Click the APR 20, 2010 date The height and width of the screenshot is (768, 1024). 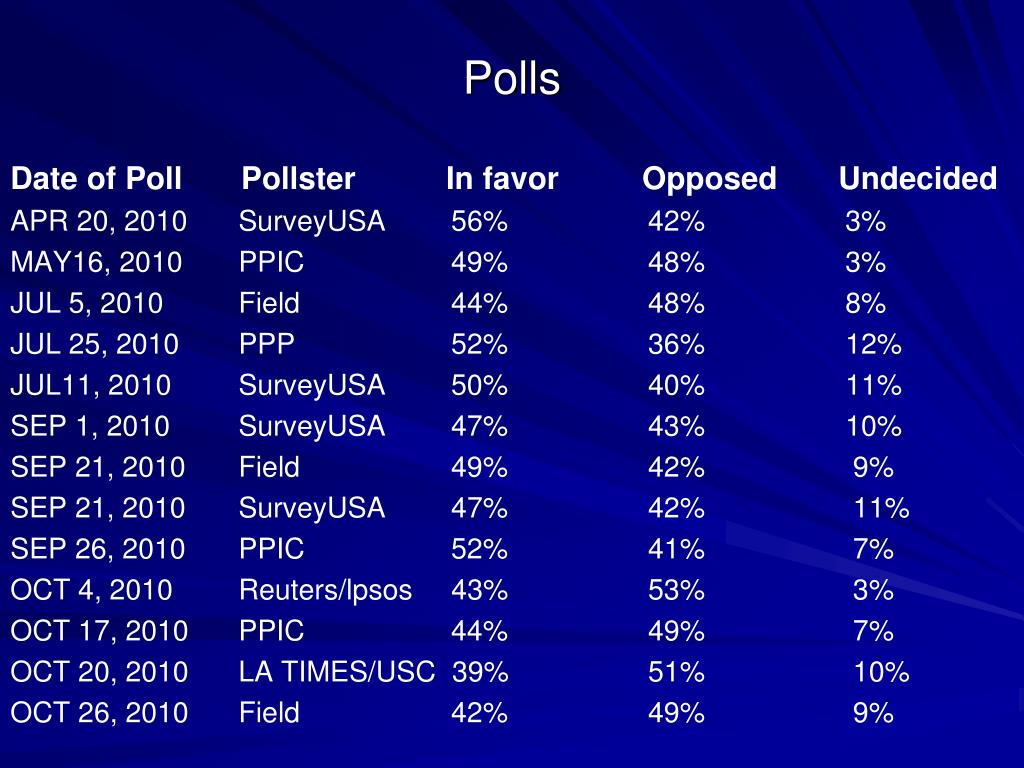click(99, 221)
